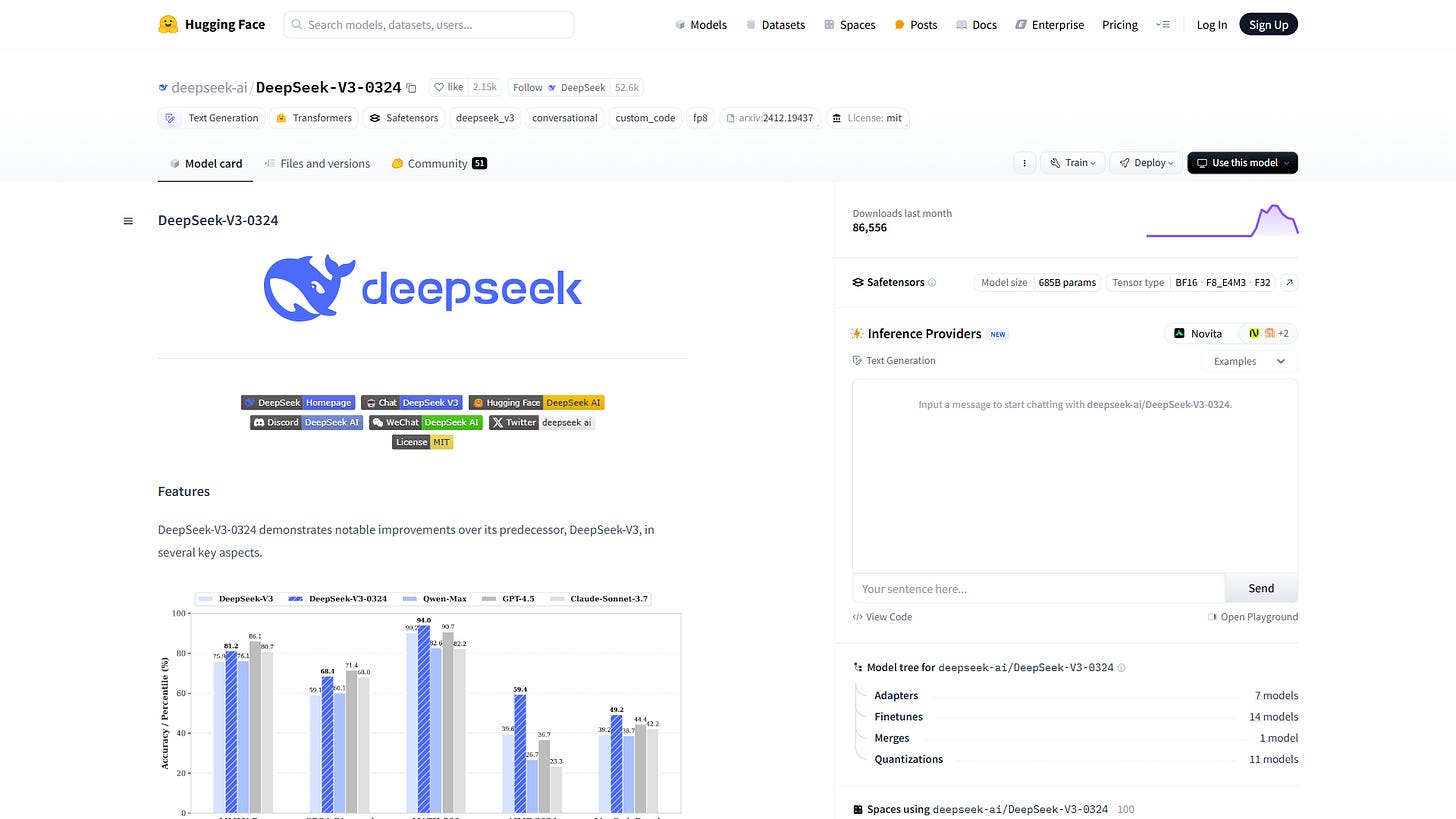Focus the top search input field
The height and width of the screenshot is (819, 1456).
click(x=429, y=25)
